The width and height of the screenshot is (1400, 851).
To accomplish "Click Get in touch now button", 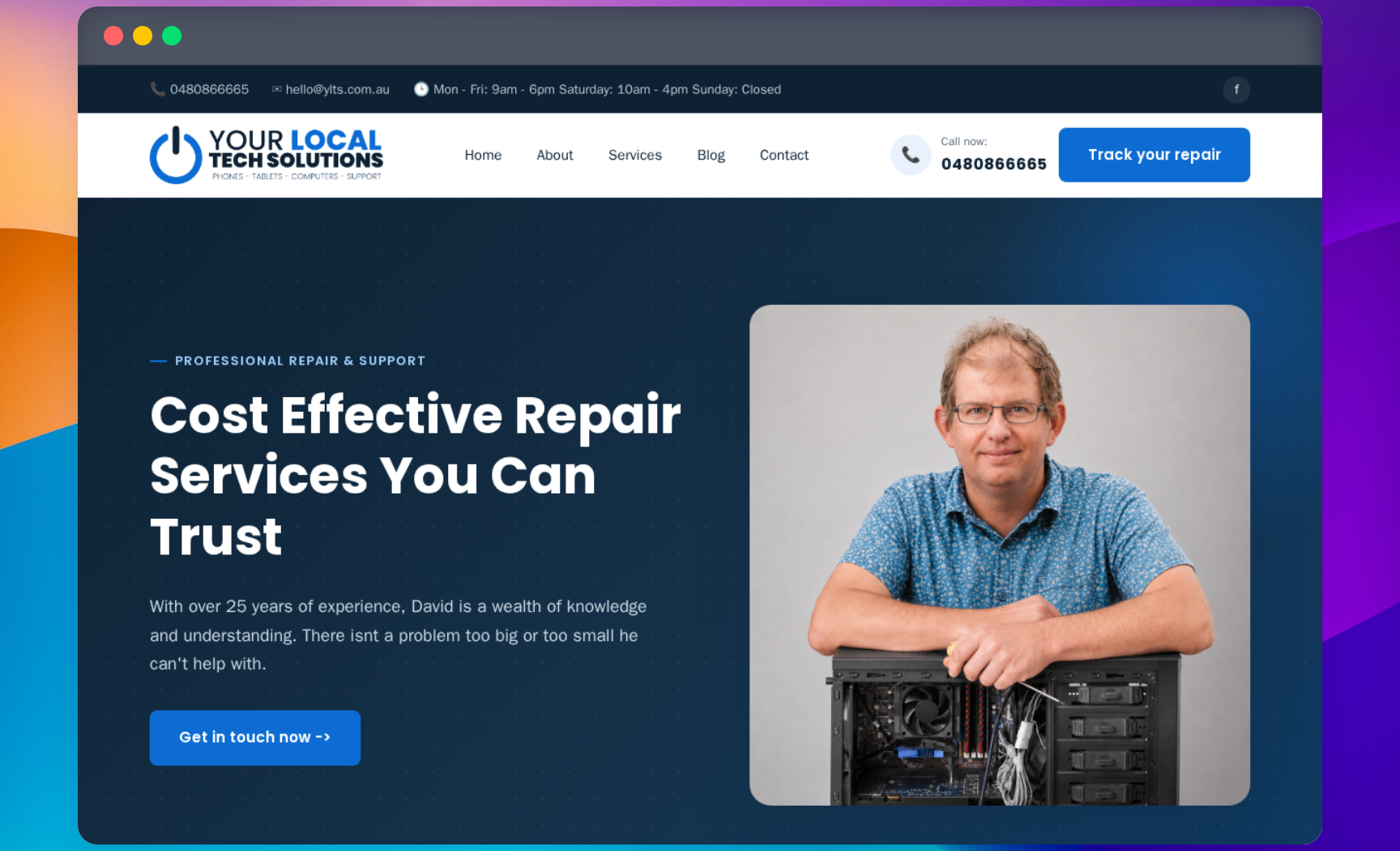I will coord(255,738).
